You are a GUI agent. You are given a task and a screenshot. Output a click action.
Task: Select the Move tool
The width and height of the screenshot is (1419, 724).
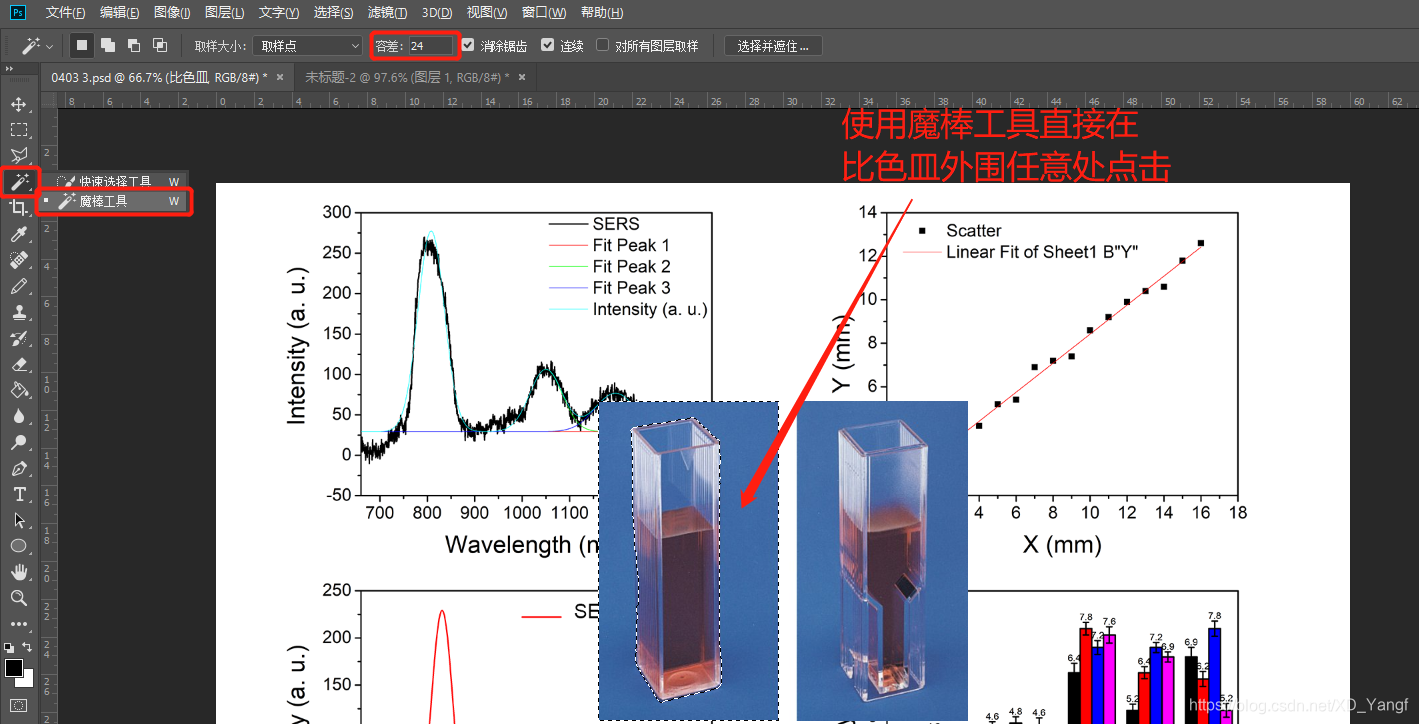pyautogui.click(x=18, y=104)
